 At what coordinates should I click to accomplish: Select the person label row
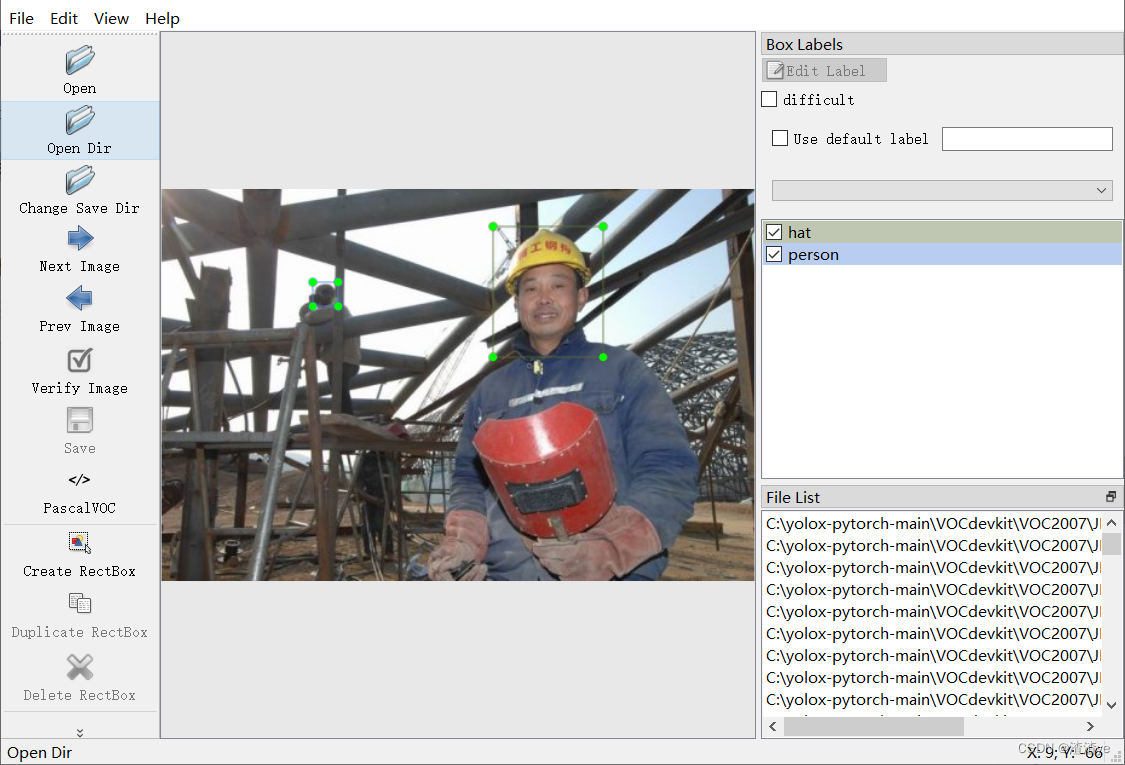pos(942,254)
